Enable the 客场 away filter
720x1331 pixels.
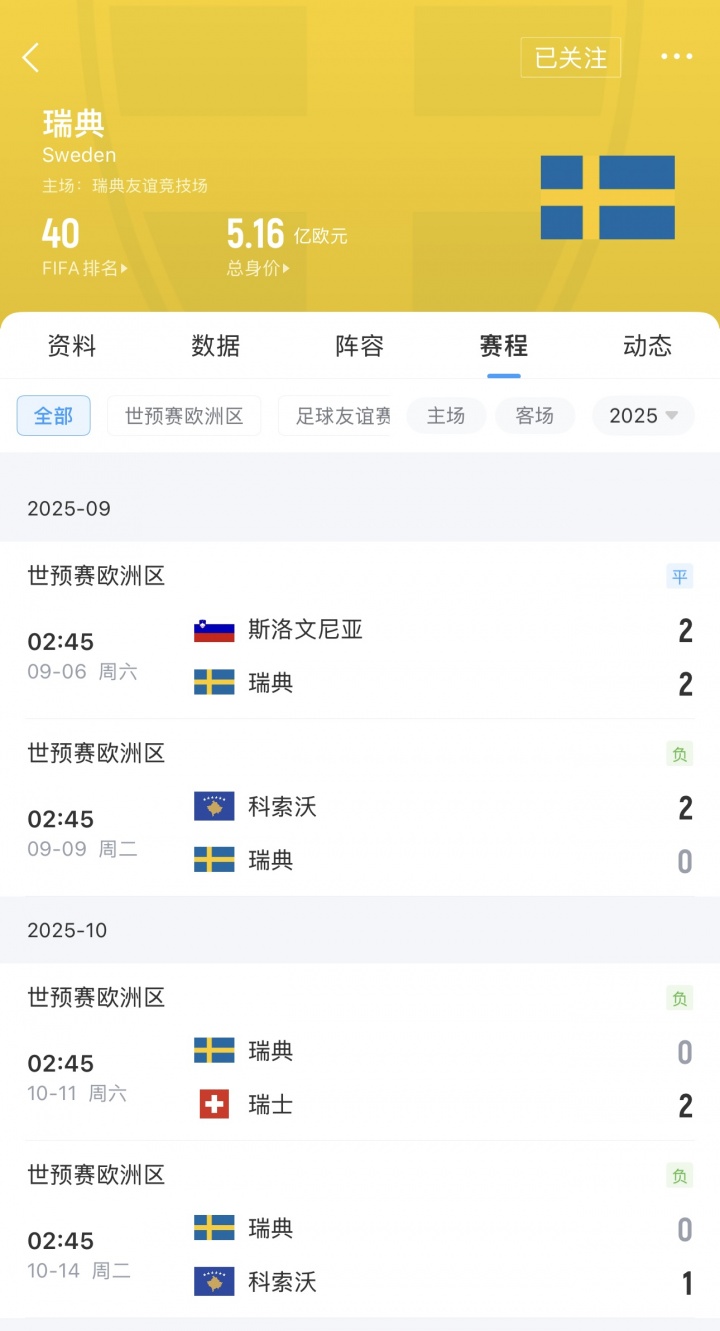(535, 416)
